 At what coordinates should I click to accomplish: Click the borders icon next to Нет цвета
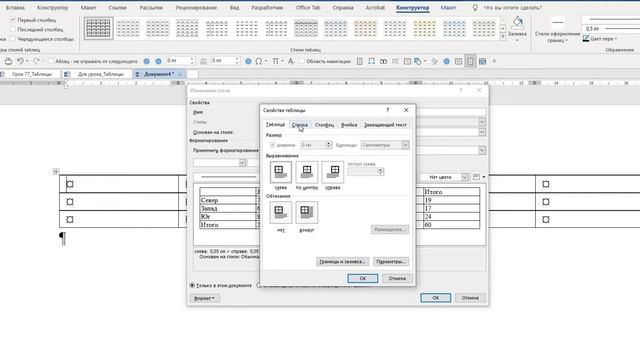476,177
